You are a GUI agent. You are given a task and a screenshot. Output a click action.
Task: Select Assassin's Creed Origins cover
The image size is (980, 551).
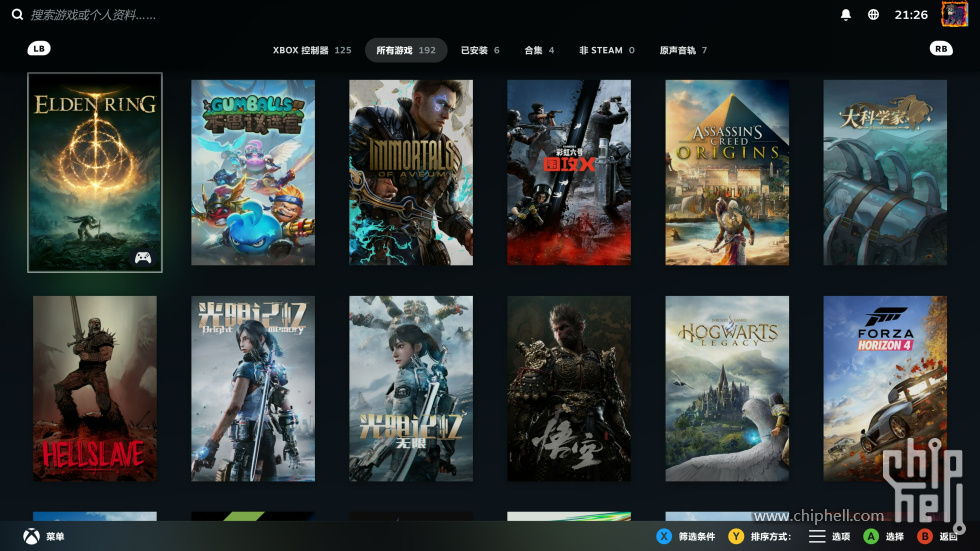click(727, 172)
